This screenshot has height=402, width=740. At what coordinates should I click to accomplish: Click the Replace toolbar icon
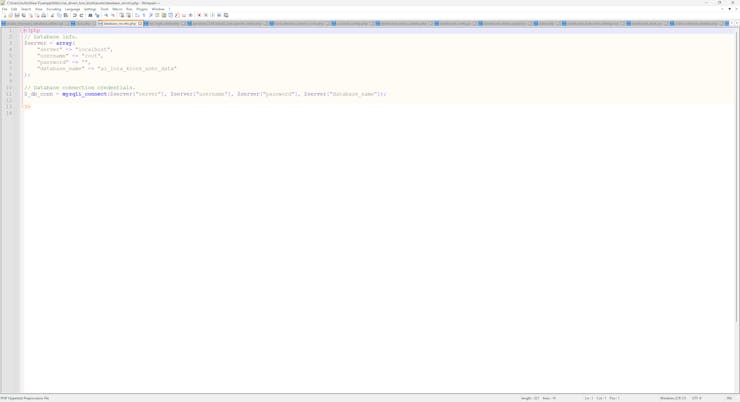click(97, 15)
